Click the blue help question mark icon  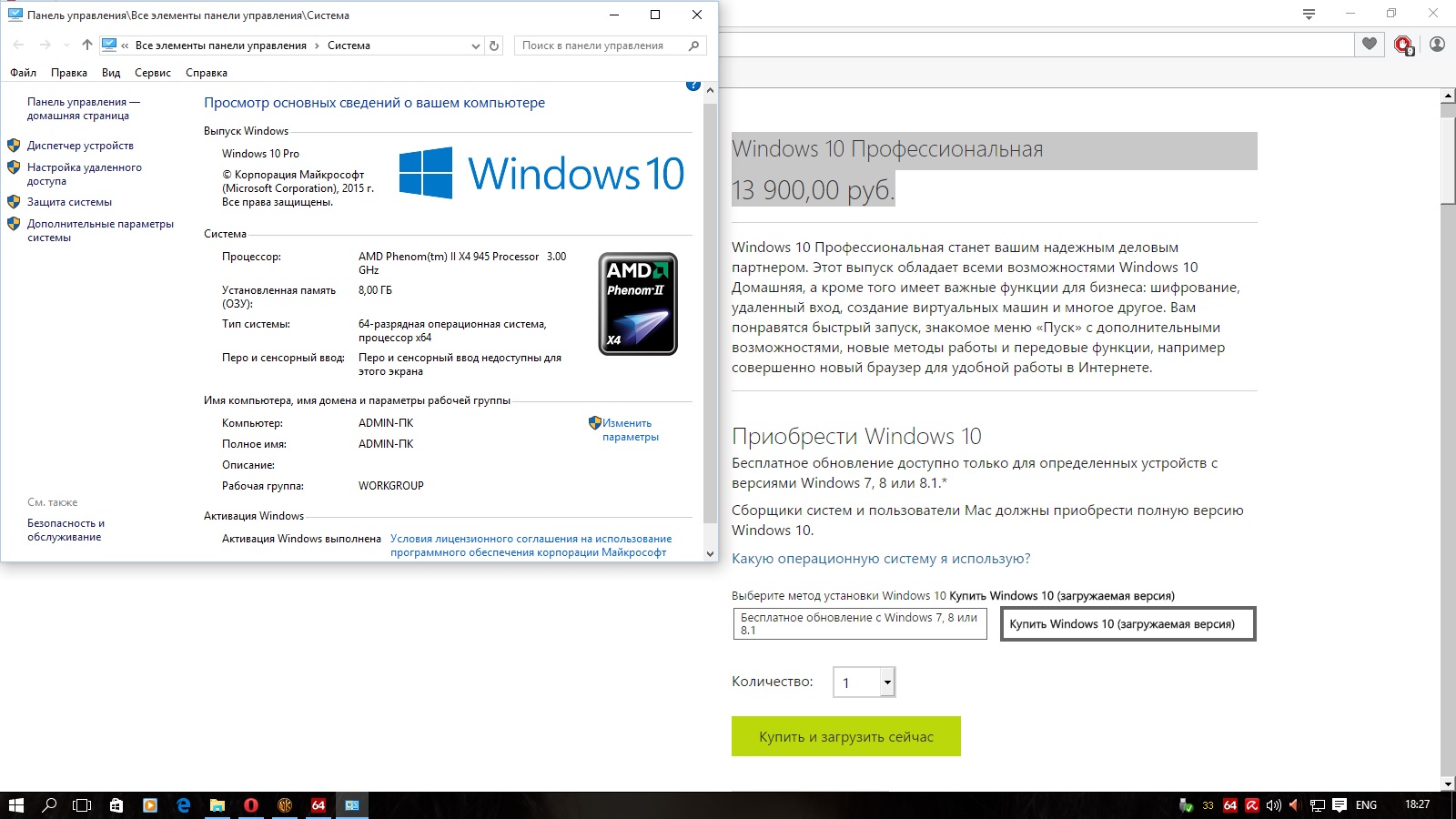tap(693, 86)
